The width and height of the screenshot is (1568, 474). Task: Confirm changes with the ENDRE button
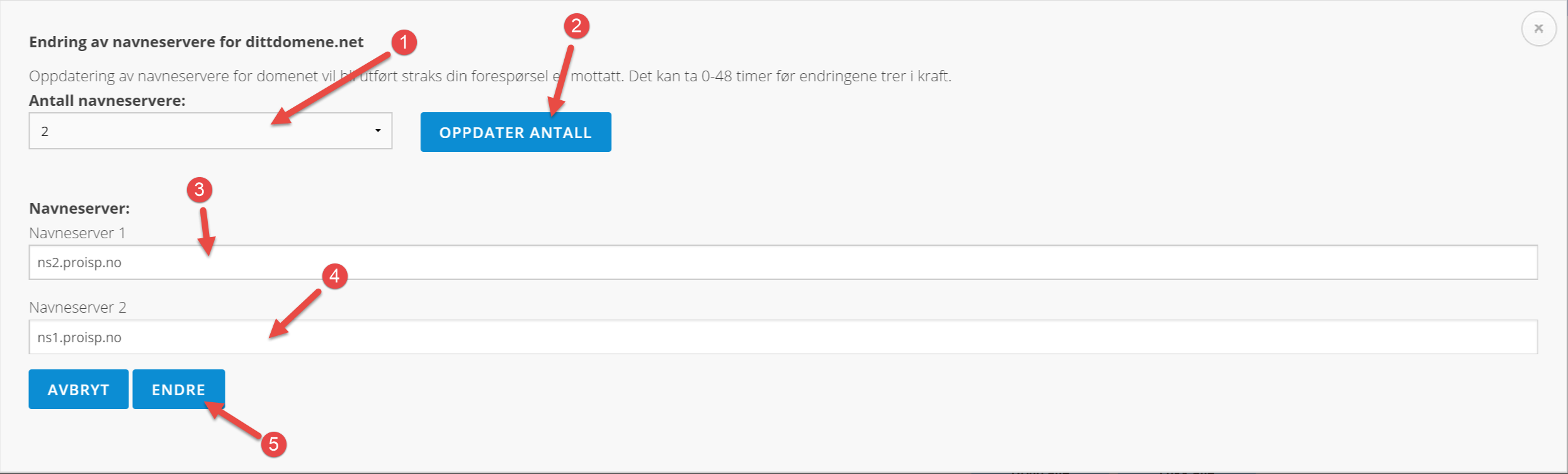click(179, 390)
